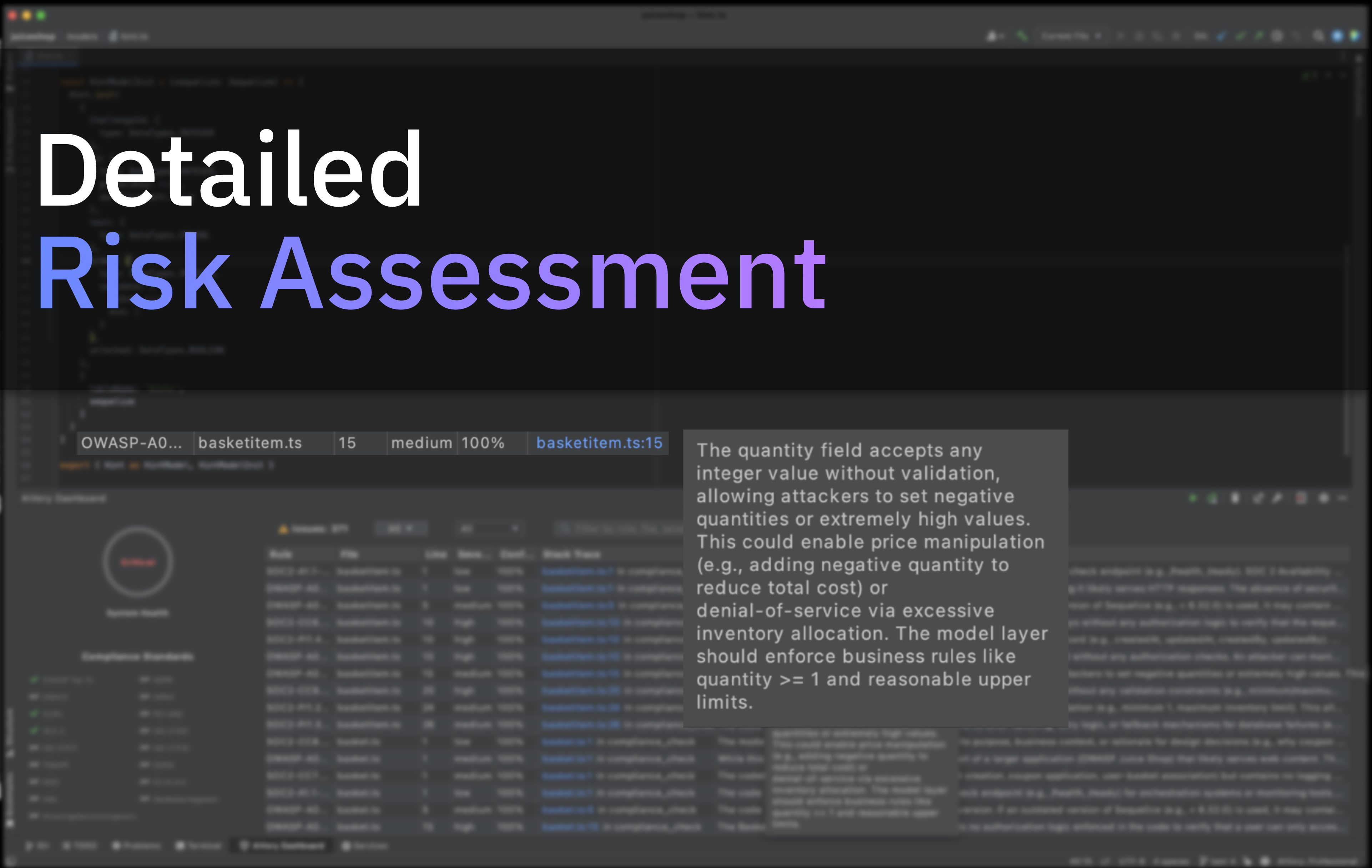Toggle the fourth green-checked compliance standard
This screenshot has width=1372, height=868.
[x=35, y=730]
